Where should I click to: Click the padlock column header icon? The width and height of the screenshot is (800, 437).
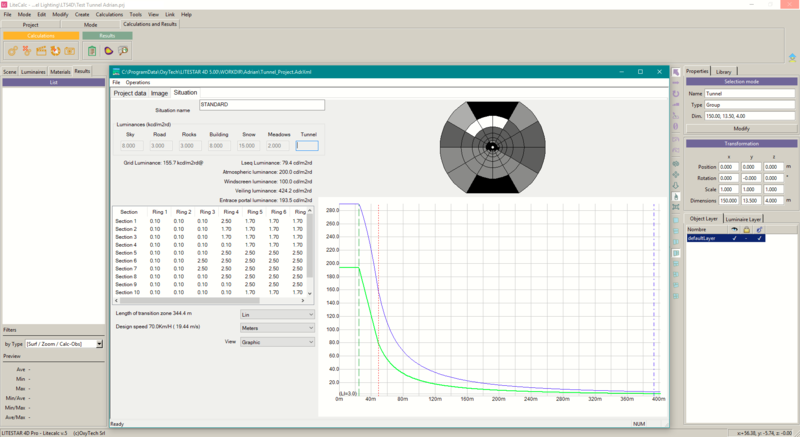click(746, 229)
